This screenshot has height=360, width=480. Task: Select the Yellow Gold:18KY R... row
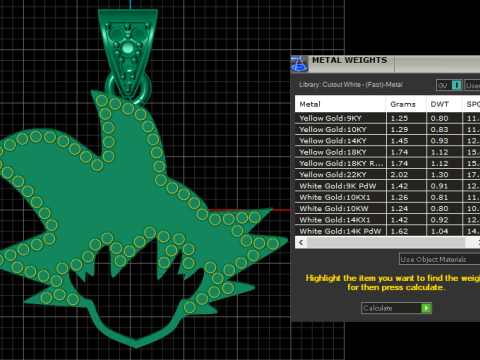[387, 163]
